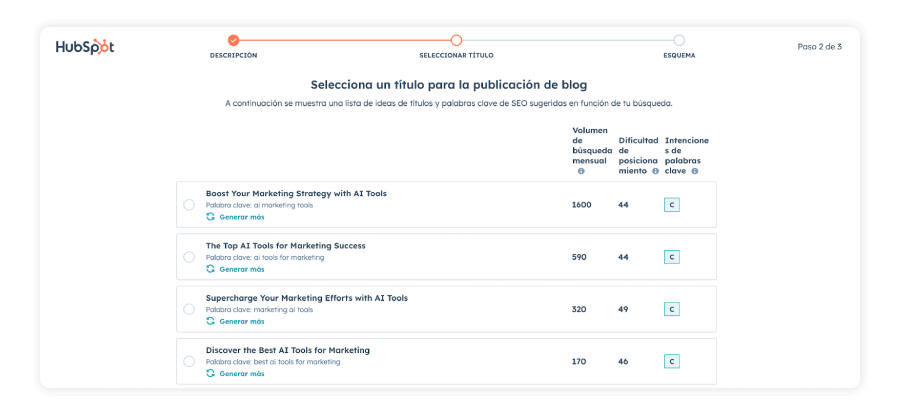Click the search volume value 1600
Screen dimensions: 901x416
coord(582,205)
